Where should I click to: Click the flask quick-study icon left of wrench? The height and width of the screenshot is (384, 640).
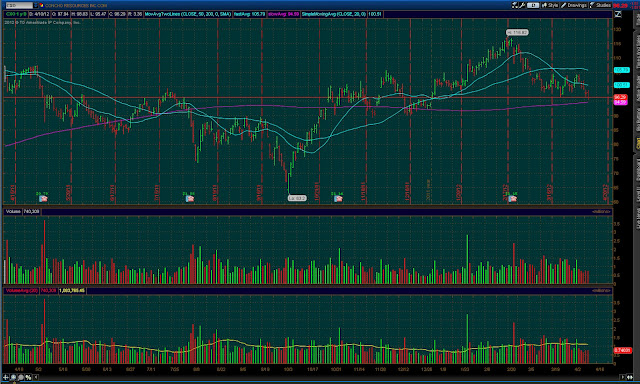pyautogui.click(x=515, y=5)
